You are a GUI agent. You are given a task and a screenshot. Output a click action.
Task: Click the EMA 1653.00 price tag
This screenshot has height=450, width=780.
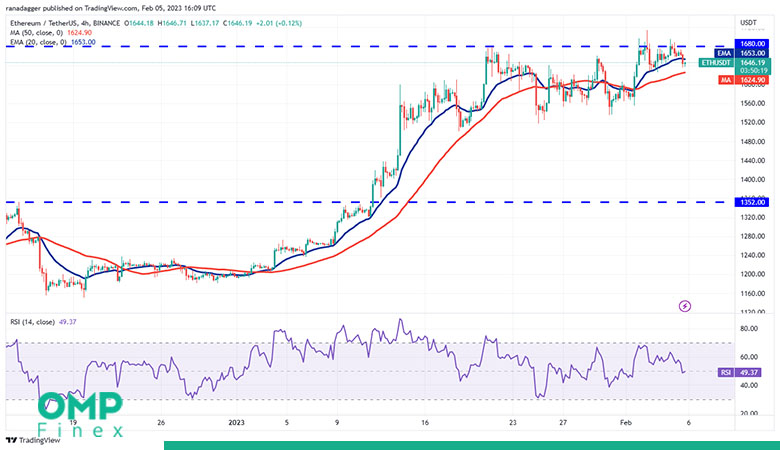[742, 53]
